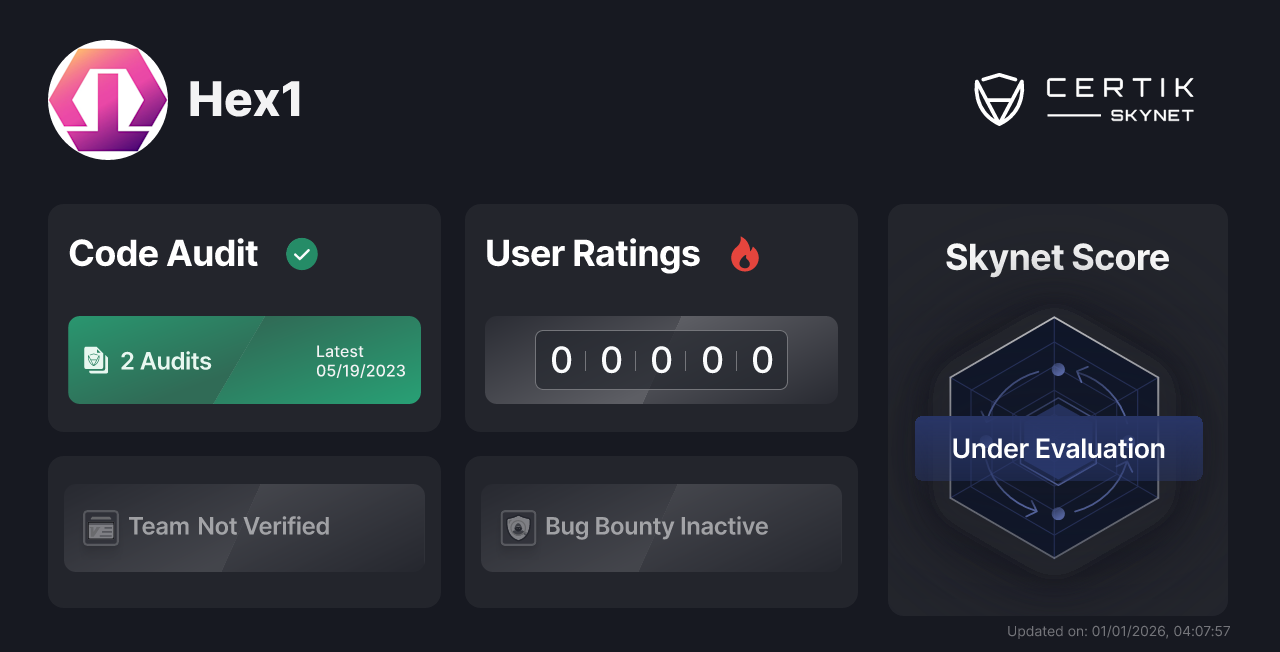The width and height of the screenshot is (1280, 652).
Task: Select the Code Audit card header
Action: pos(163,254)
